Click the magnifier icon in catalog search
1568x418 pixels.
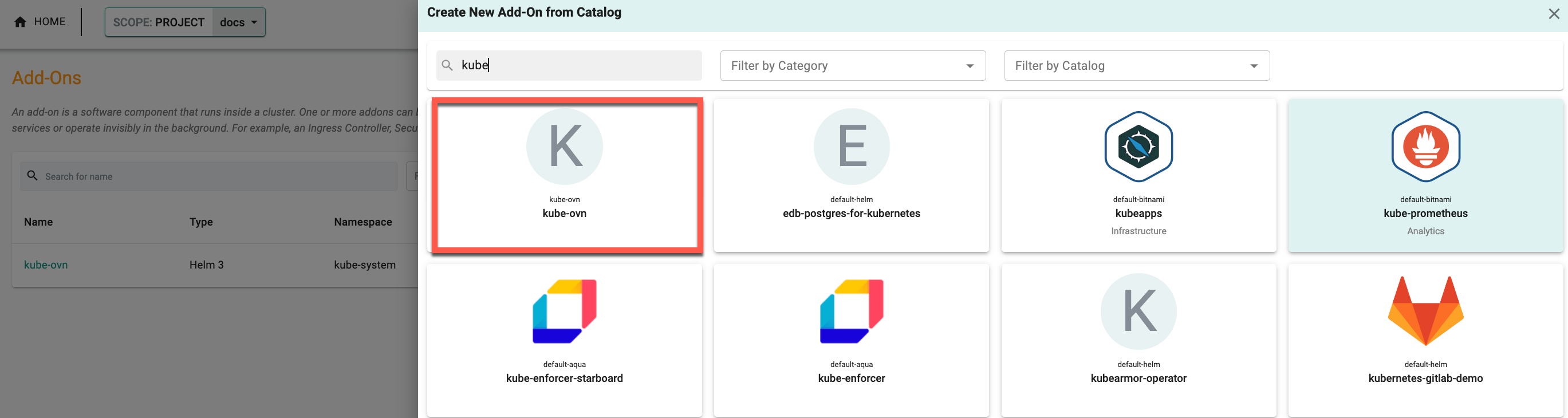tap(447, 65)
